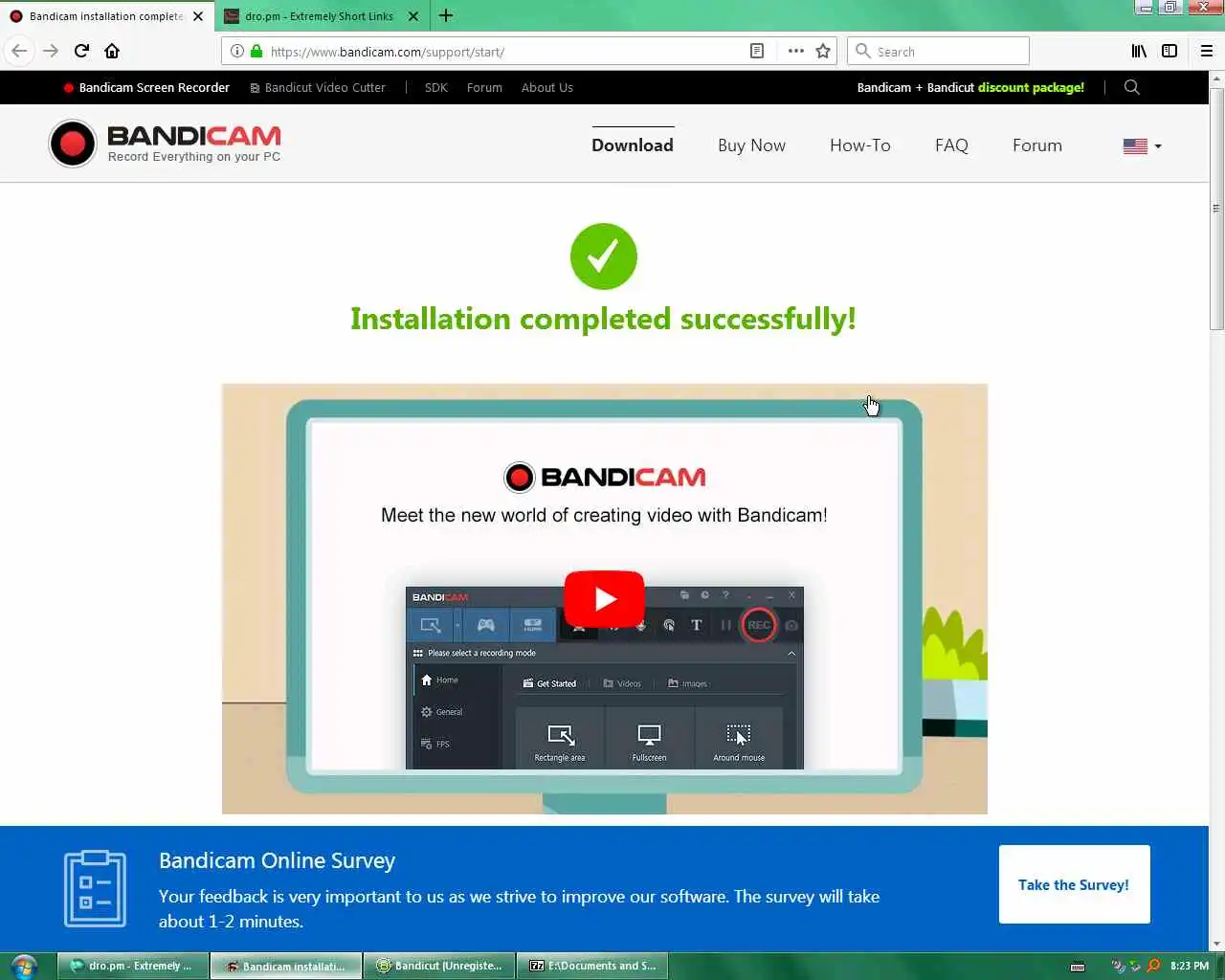Open E:\Documents and S... taskbar window
Screen dimensions: 1225x980
tap(592, 966)
